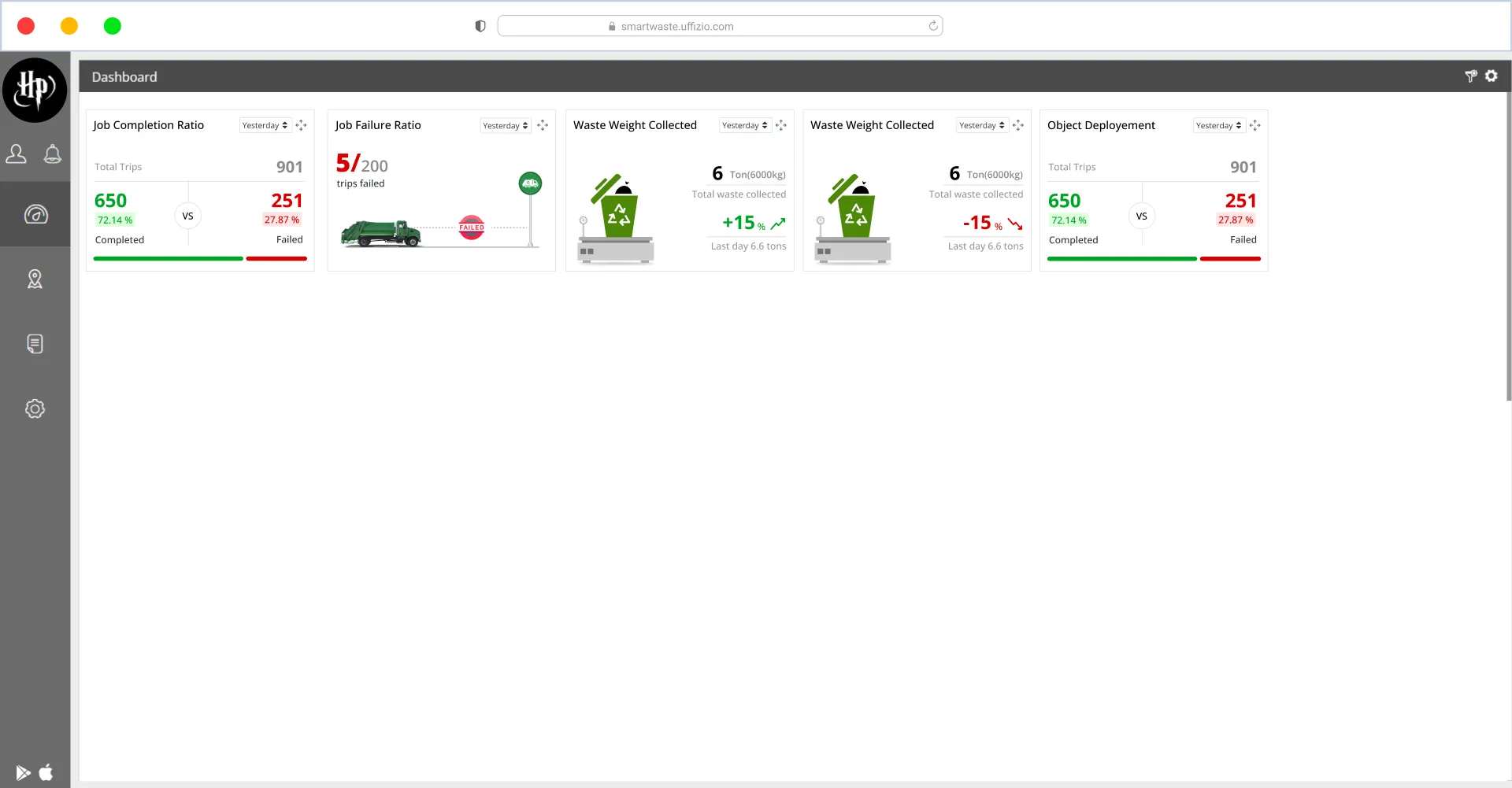Click the Apple App Store icon
The height and width of the screenshot is (788, 1512).
pyautogui.click(x=46, y=772)
